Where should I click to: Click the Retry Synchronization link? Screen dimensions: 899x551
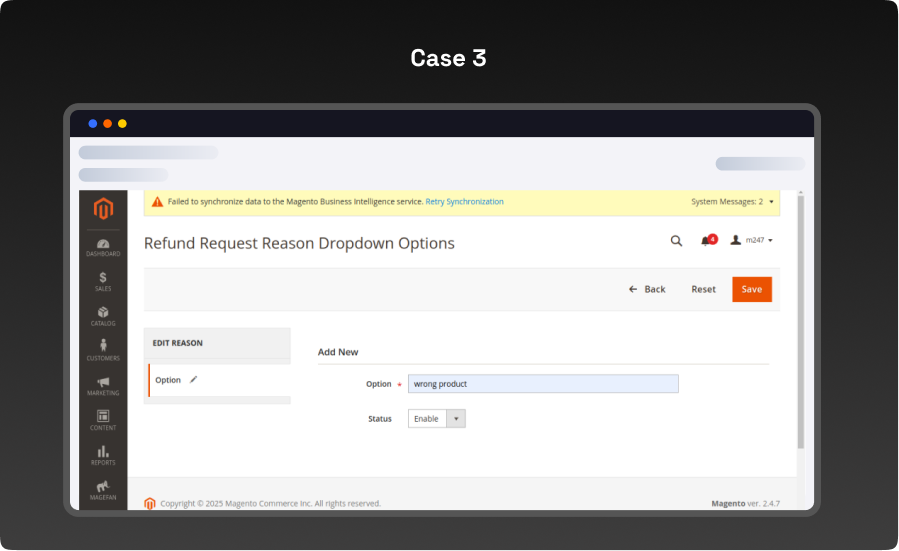pos(464,202)
